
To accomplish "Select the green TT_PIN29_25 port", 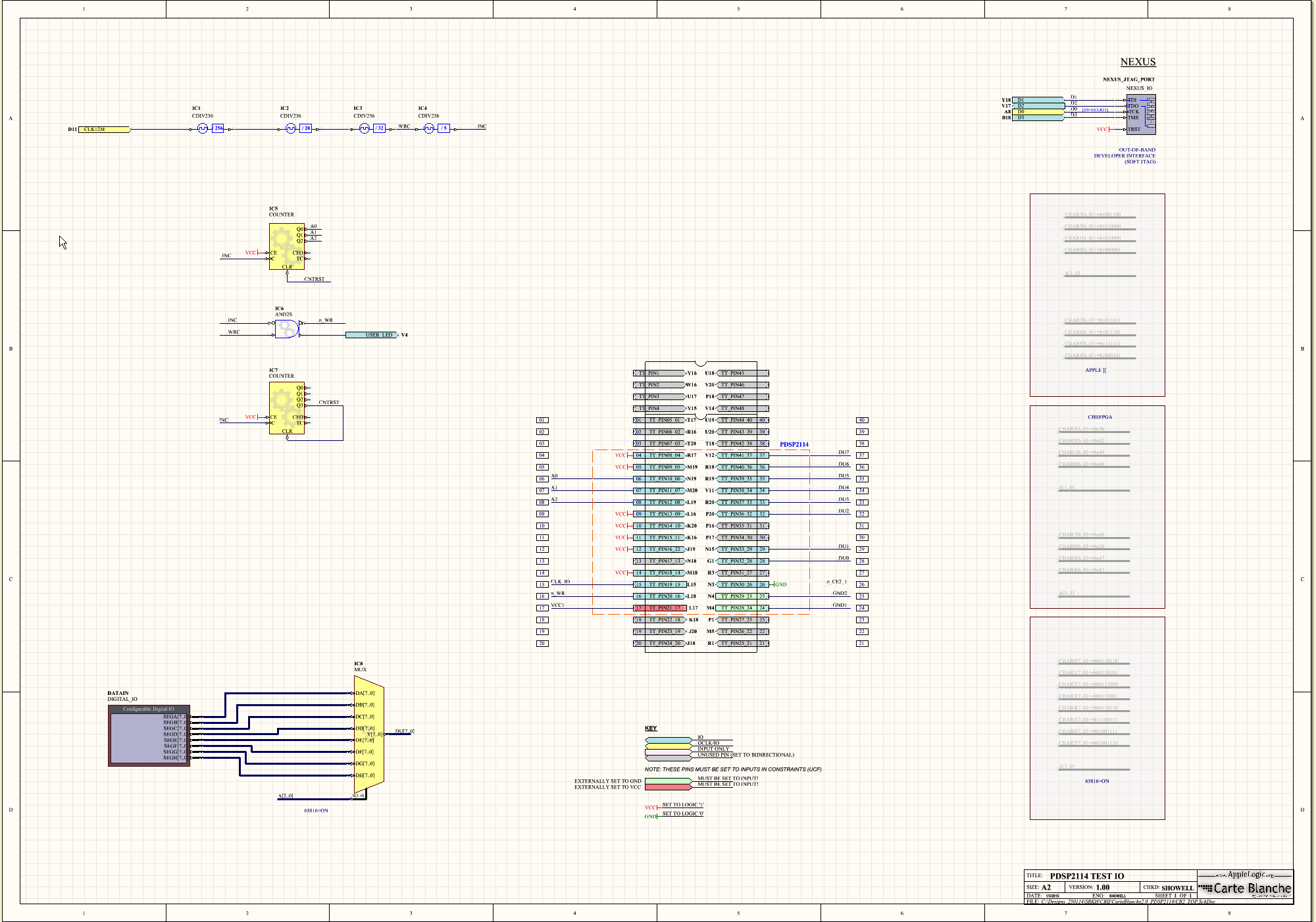I will [742, 596].
